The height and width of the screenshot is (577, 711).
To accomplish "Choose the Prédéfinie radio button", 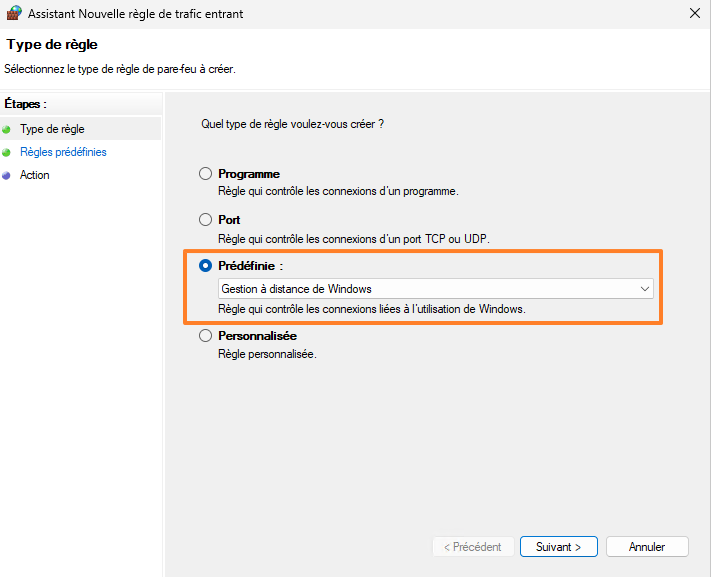I will [206, 266].
